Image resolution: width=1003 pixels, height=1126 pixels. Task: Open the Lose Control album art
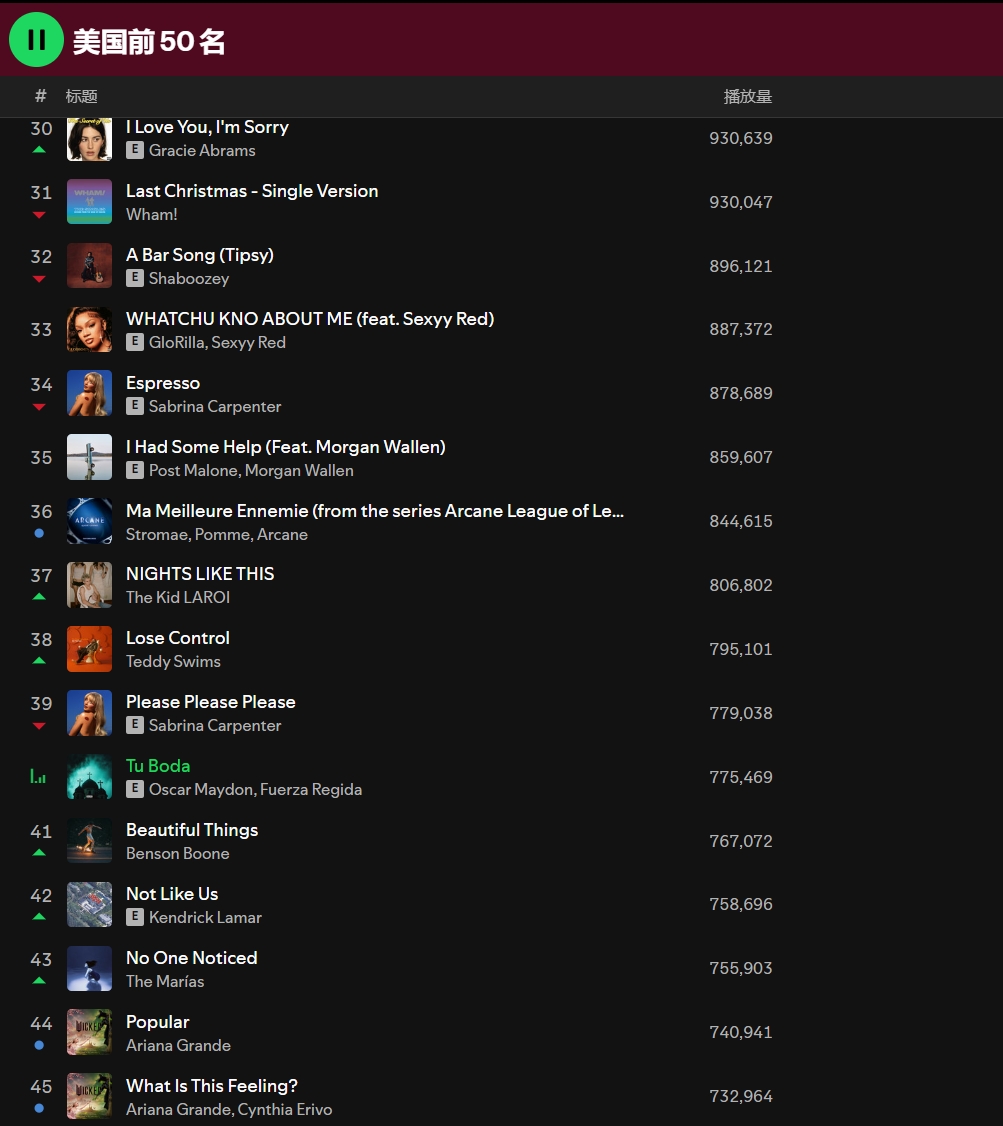click(x=90, y=648)
